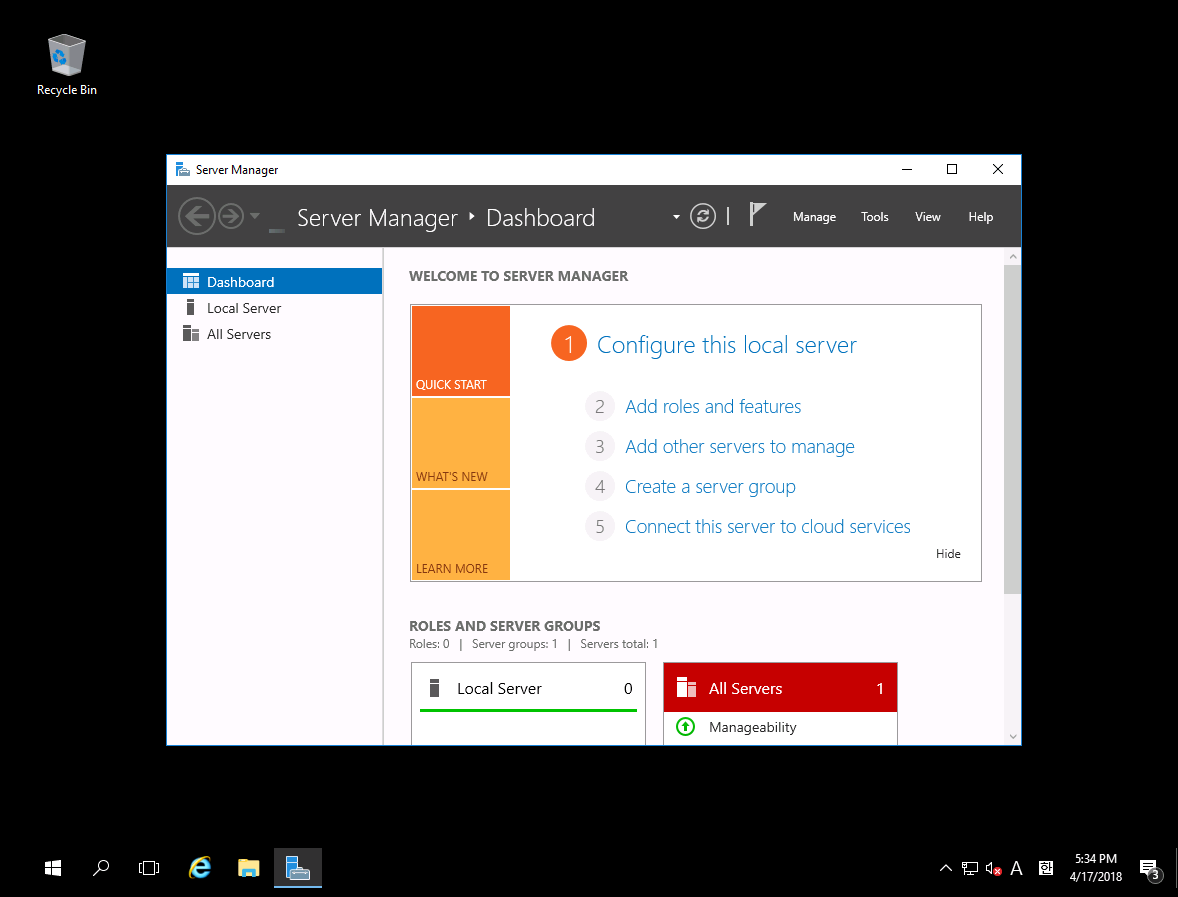Click the Server Manager title bar icon
Screen dimensions: 1178x897
click(x=183, y=170)
